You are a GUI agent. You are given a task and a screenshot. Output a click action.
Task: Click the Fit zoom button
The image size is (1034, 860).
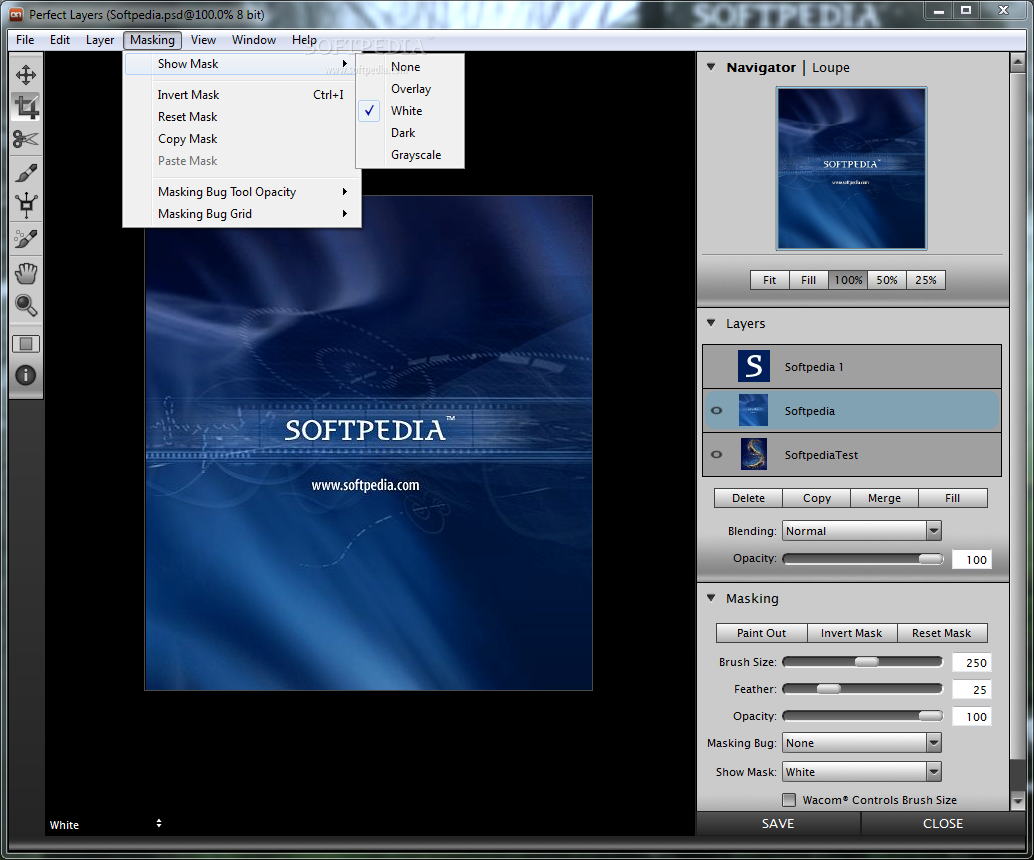(770, 280)
